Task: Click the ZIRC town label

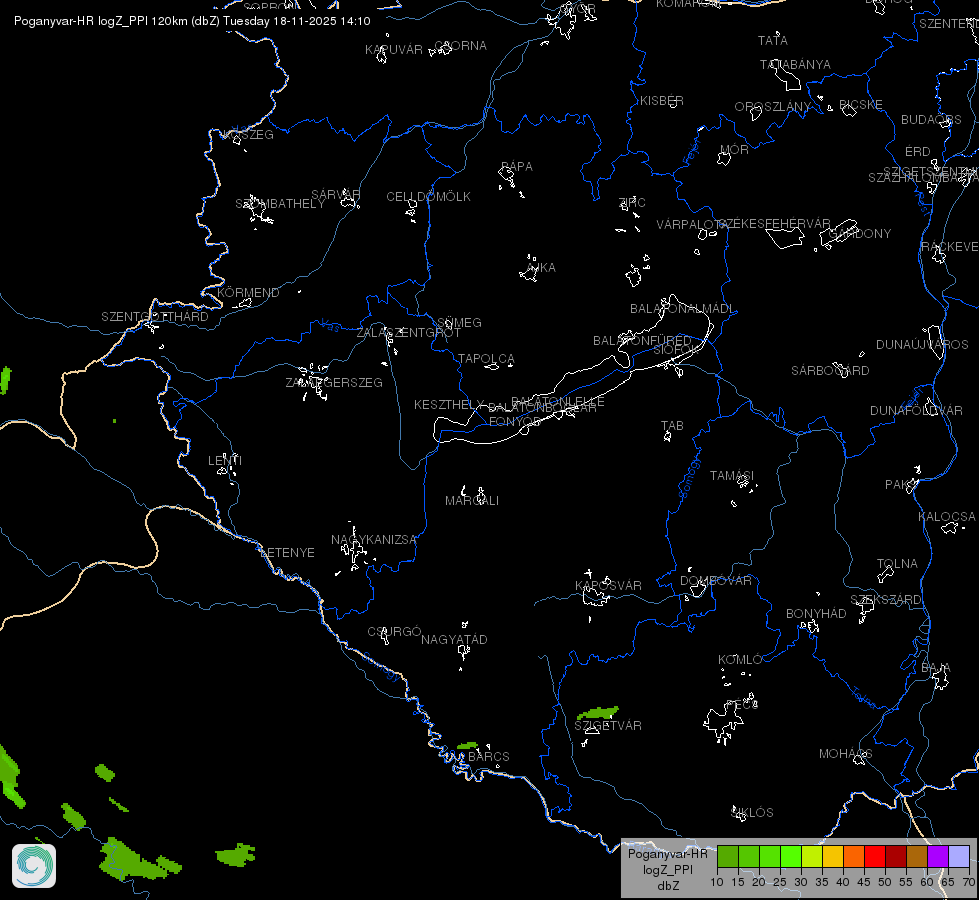Action: click(x=632, y=203)
